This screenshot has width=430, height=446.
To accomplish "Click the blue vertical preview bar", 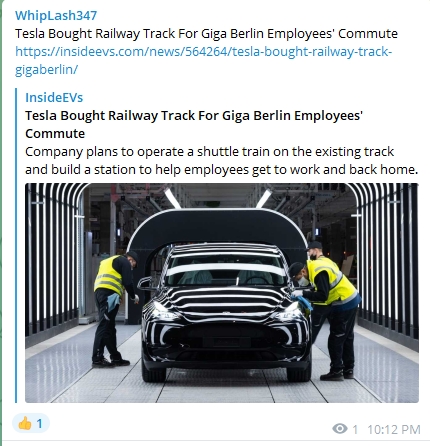I will click(16, 246).
